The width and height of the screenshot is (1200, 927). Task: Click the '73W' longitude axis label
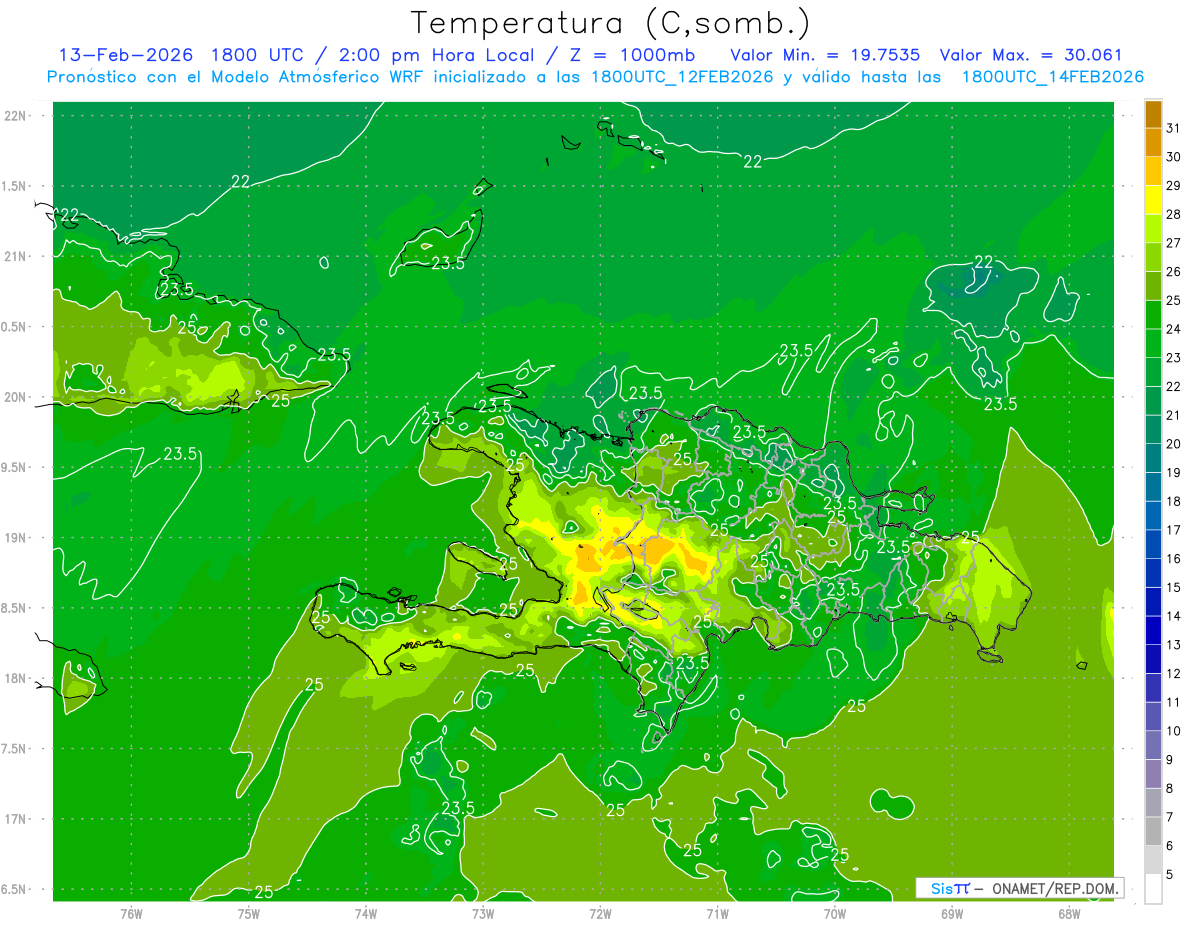tap(483, 914)
